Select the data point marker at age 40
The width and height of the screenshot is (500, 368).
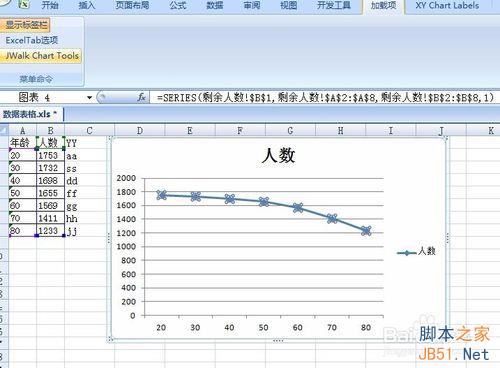230,199
